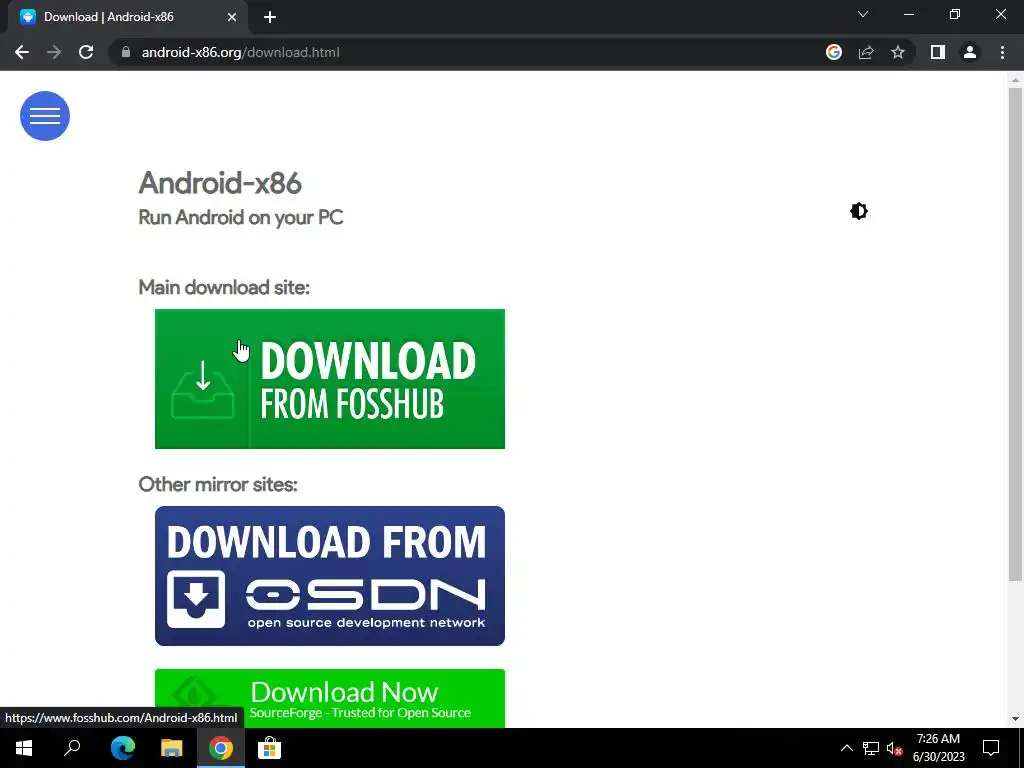Open the clock showing 7:26 AM
The width and height of the screenshot is (1024, 768).
(938, 748)
